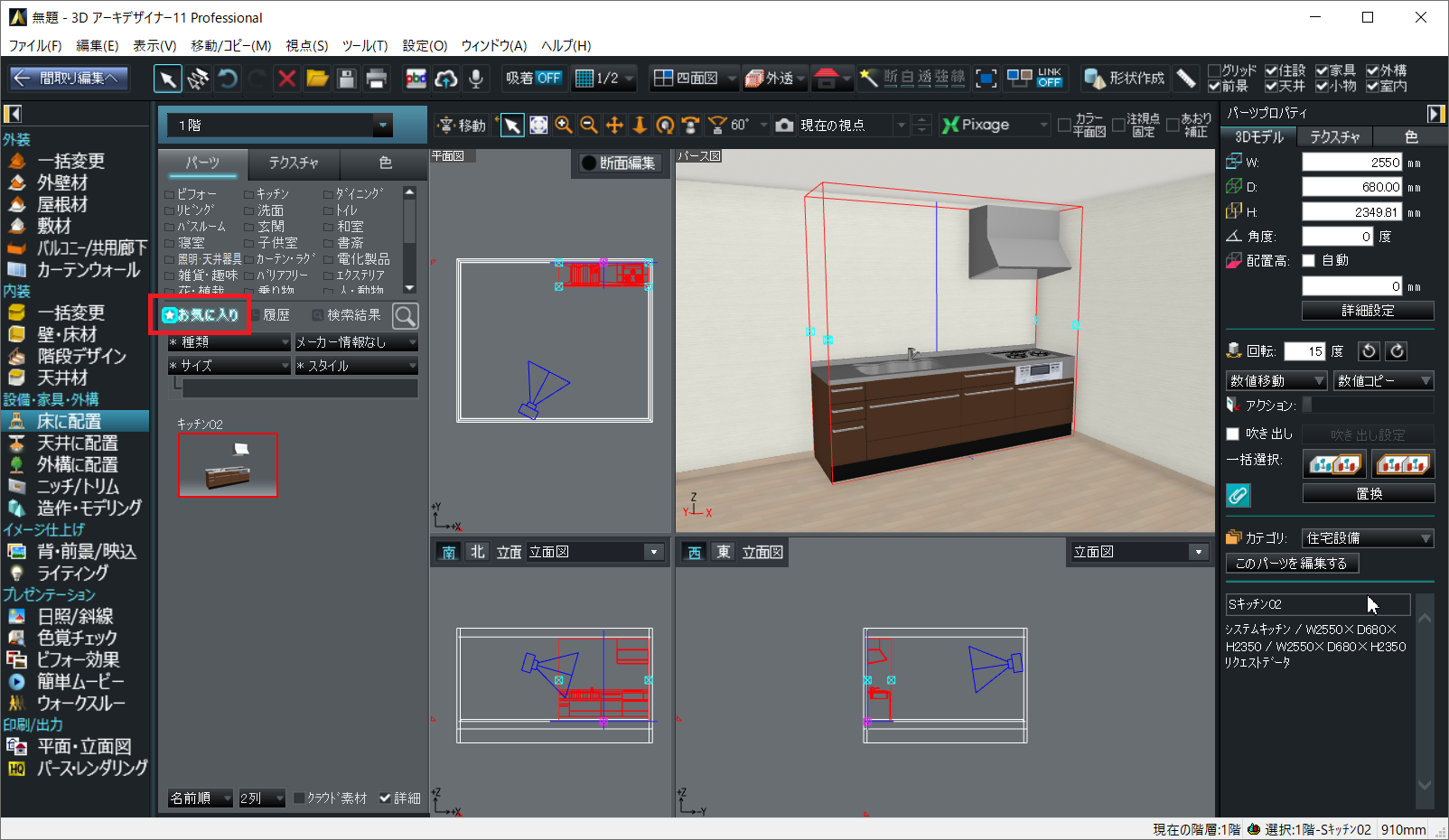Screen dimensions: 1449x840
Task: Click the open folder icon in toolbar
Action: pyautogui.click(x=317, y=79)
